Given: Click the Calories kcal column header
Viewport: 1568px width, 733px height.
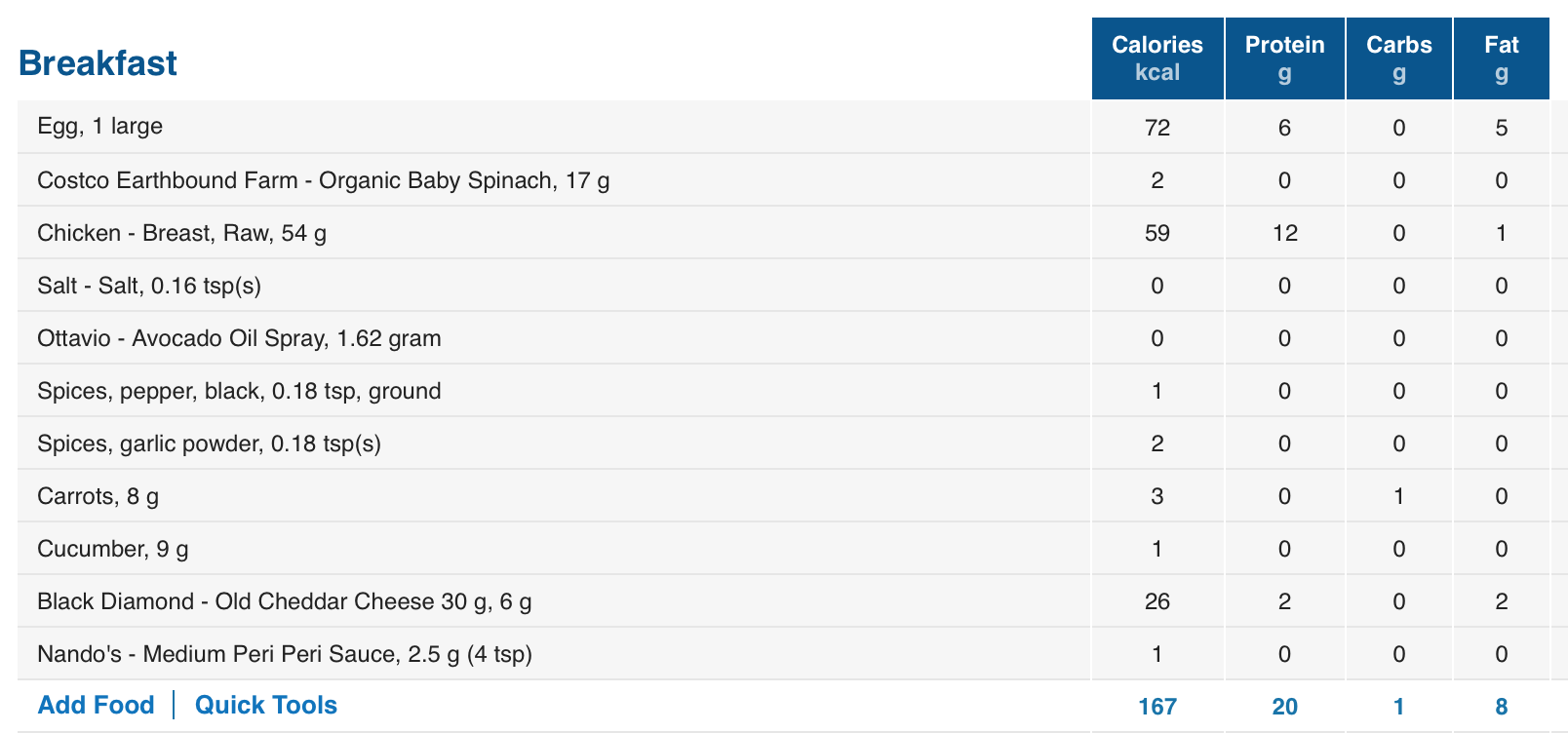Looking at the screenshot, I should (x=1157, y=58).
